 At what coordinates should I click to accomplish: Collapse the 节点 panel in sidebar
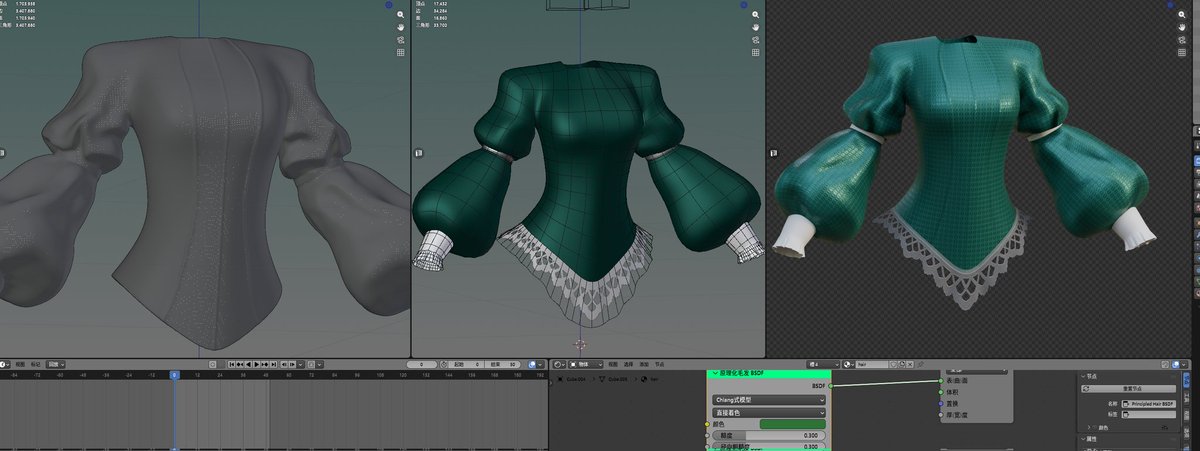1084,376
